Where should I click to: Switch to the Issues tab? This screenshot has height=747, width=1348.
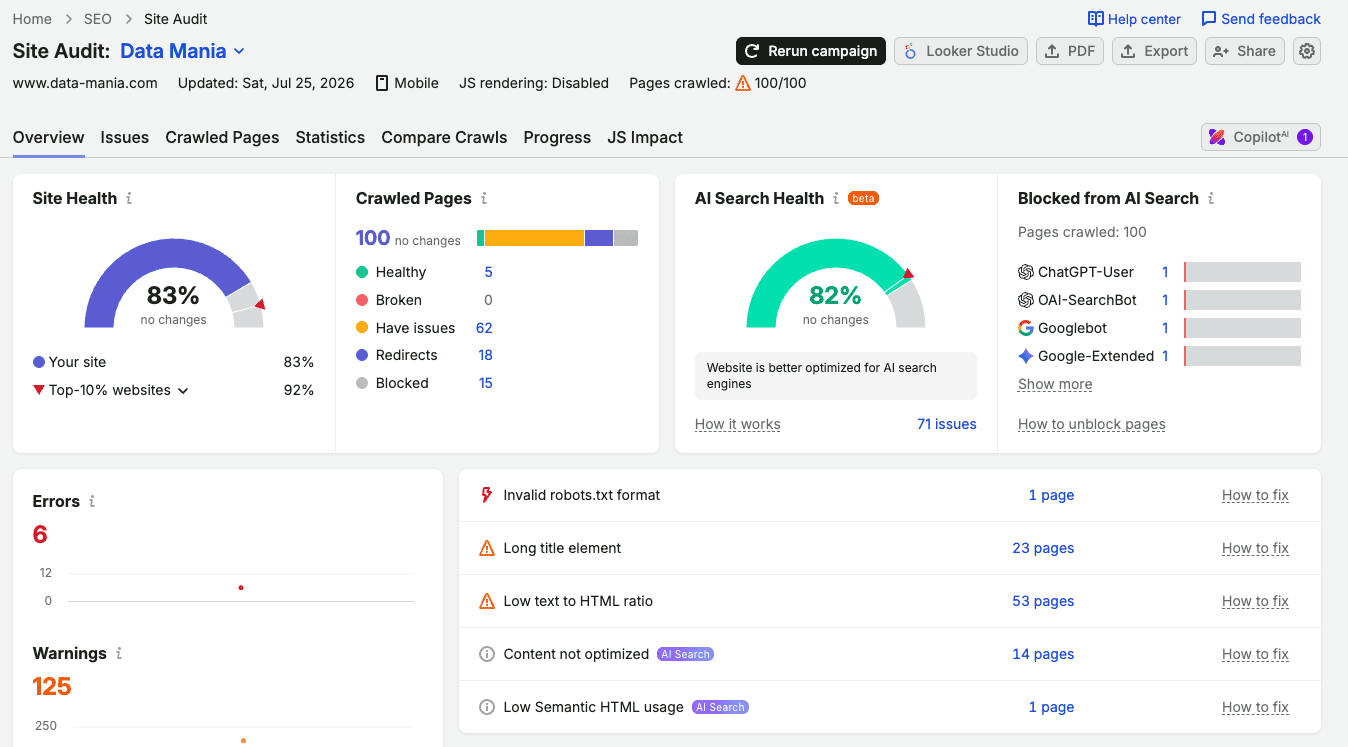pyautogui.click(x=125, y=137)
